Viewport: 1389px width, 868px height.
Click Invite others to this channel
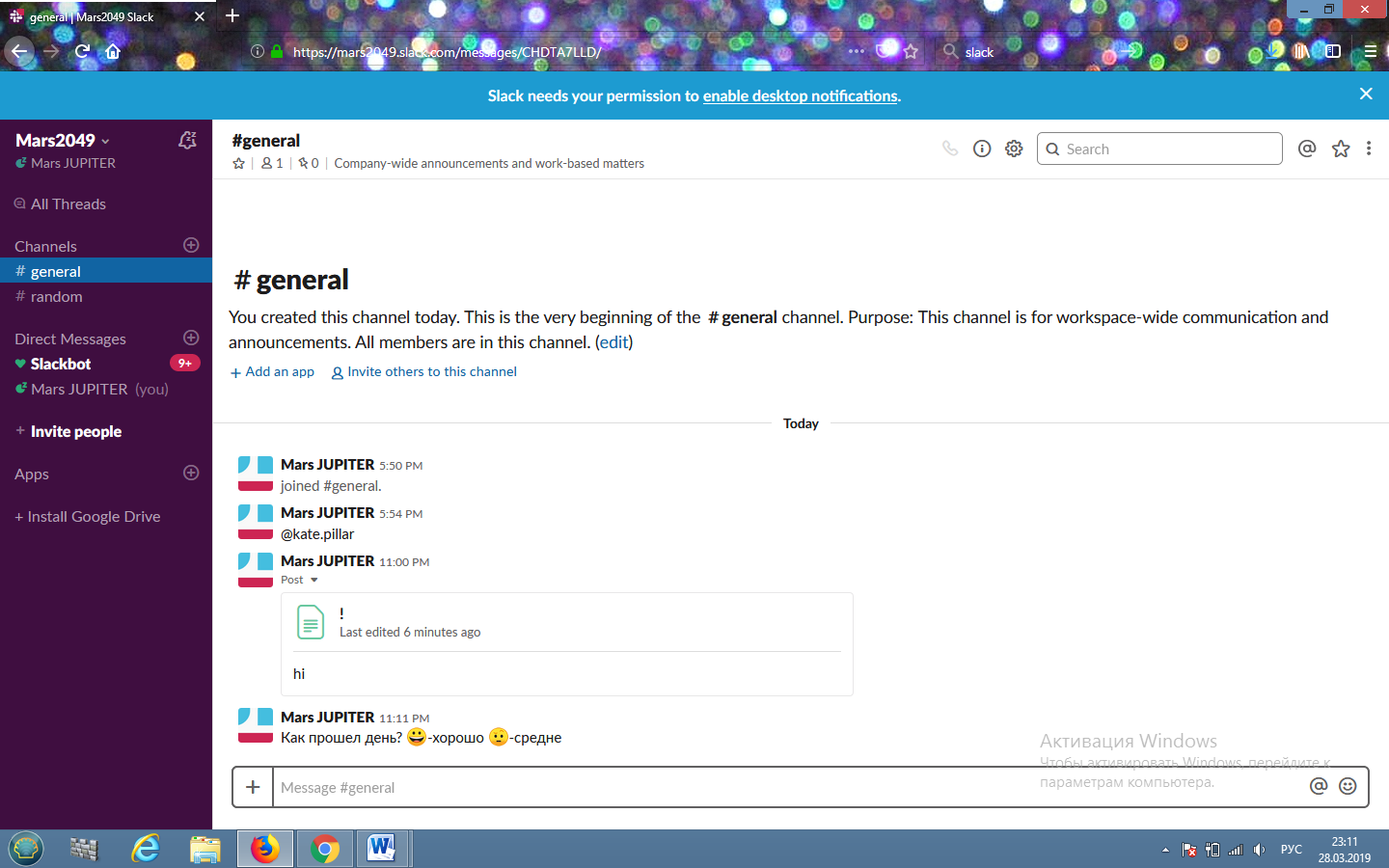(x=424, y=371)
